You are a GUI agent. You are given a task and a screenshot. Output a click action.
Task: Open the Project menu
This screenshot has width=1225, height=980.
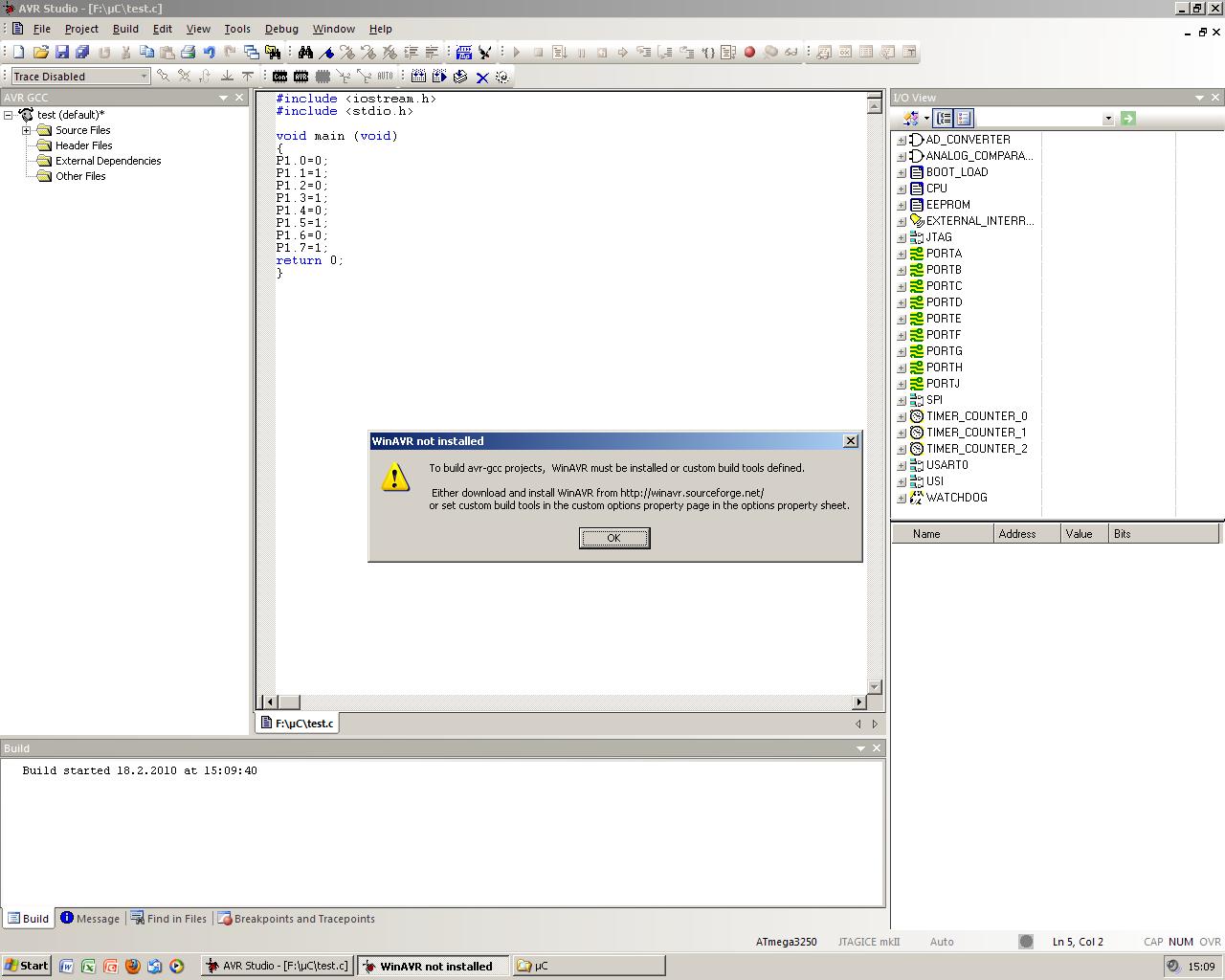click(81, 29)
